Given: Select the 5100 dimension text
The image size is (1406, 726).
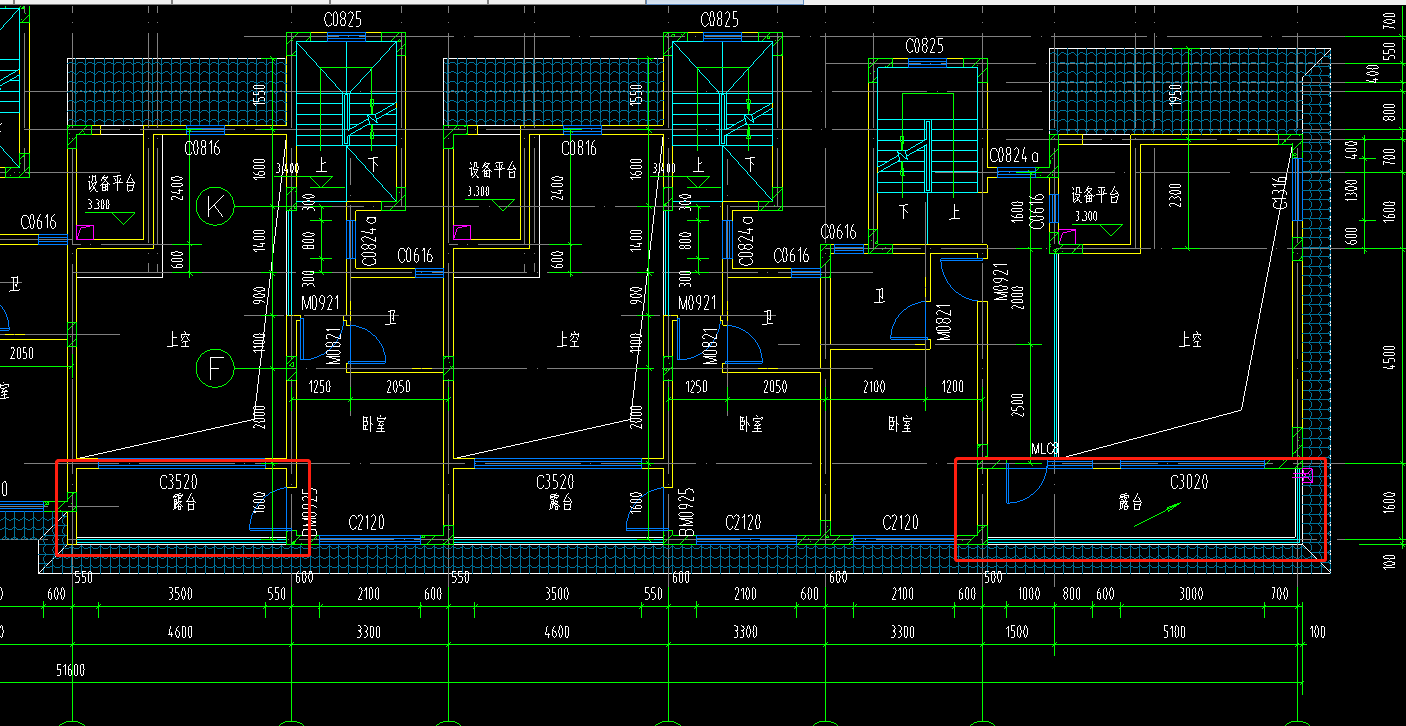Looking at the screenshot, I should coord(1174,632).
